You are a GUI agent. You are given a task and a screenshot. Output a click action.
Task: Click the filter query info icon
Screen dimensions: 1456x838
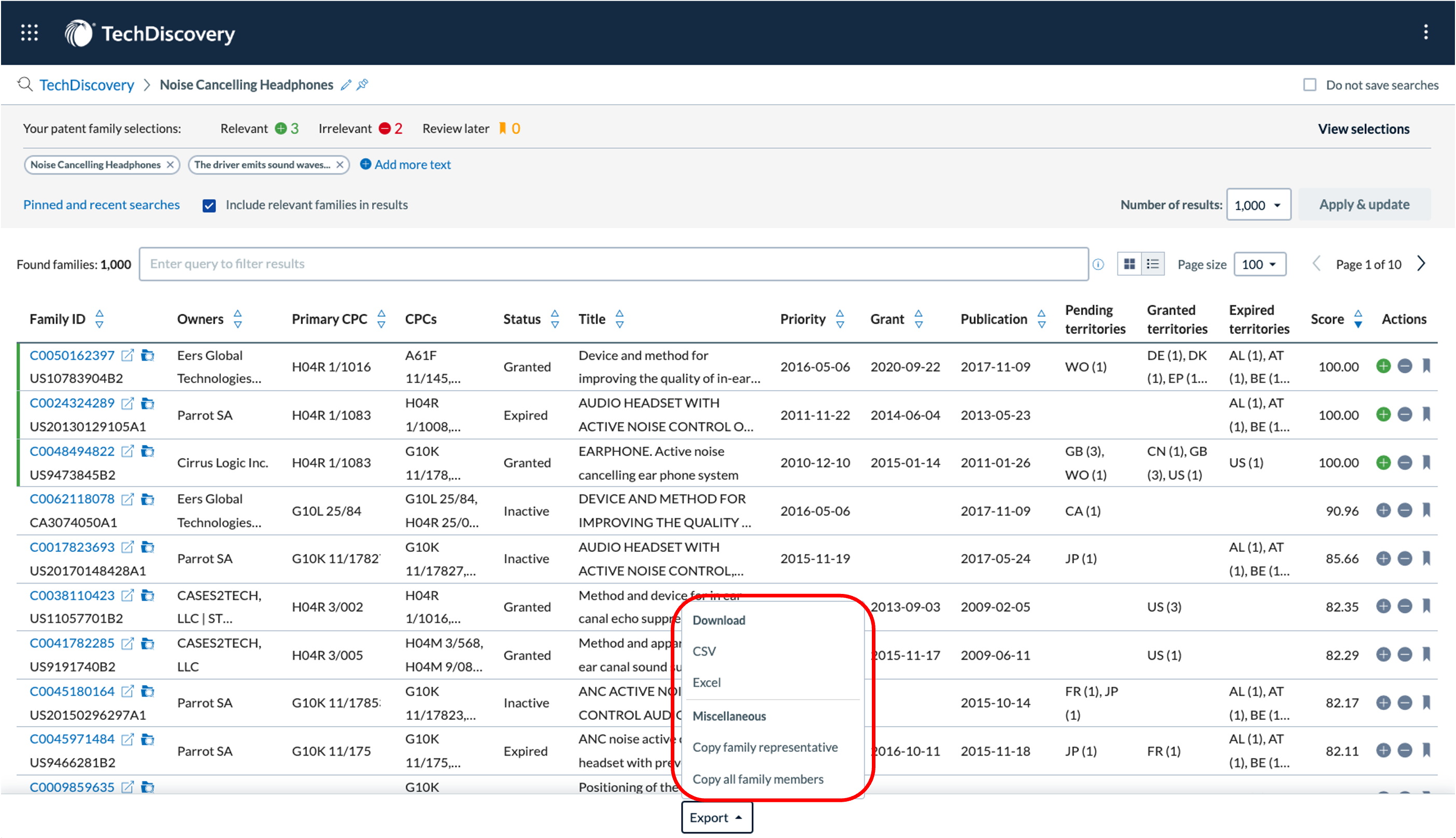(1099, 264)
